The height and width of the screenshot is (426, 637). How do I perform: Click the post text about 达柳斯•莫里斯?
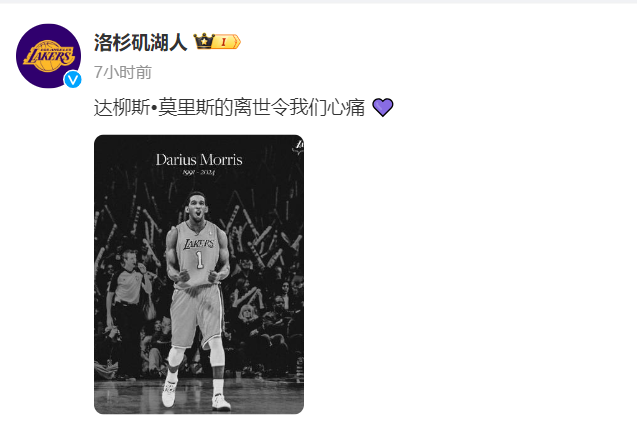click(229, 108)
